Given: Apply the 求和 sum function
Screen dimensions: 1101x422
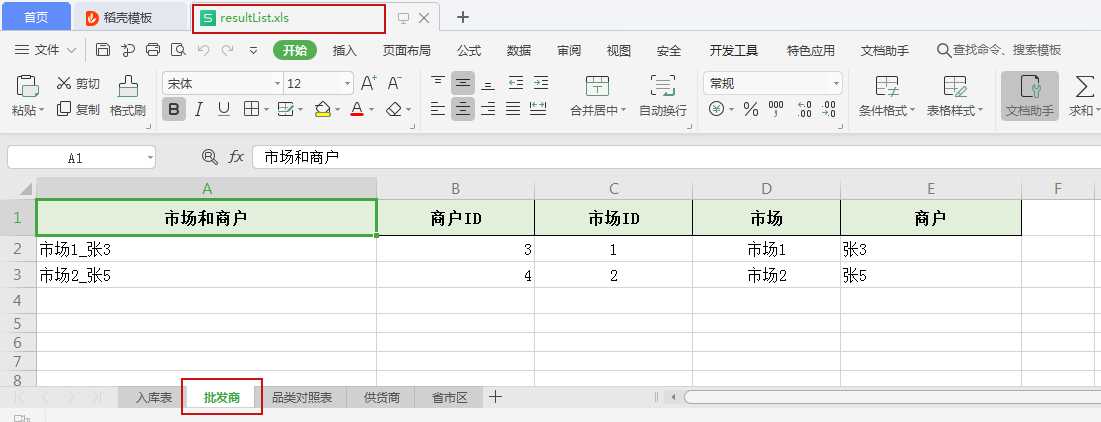Looking at the screenshot, I should (1083, 96).
